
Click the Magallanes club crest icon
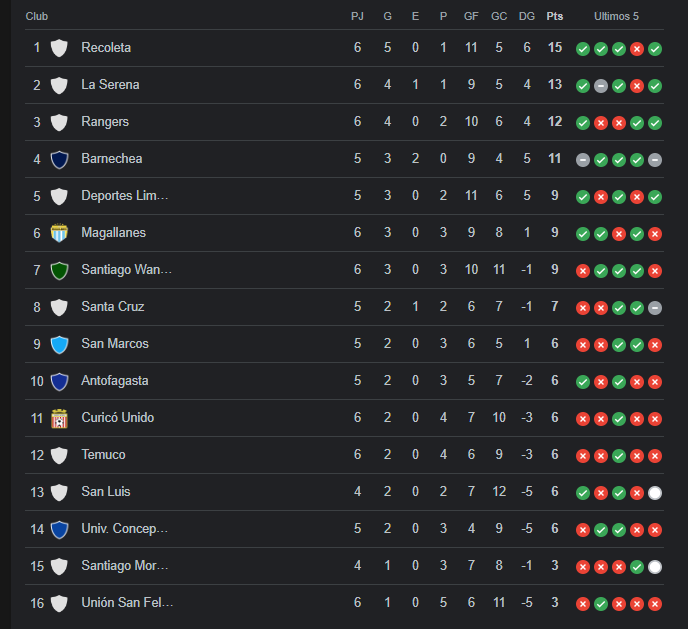pos(59,233)
